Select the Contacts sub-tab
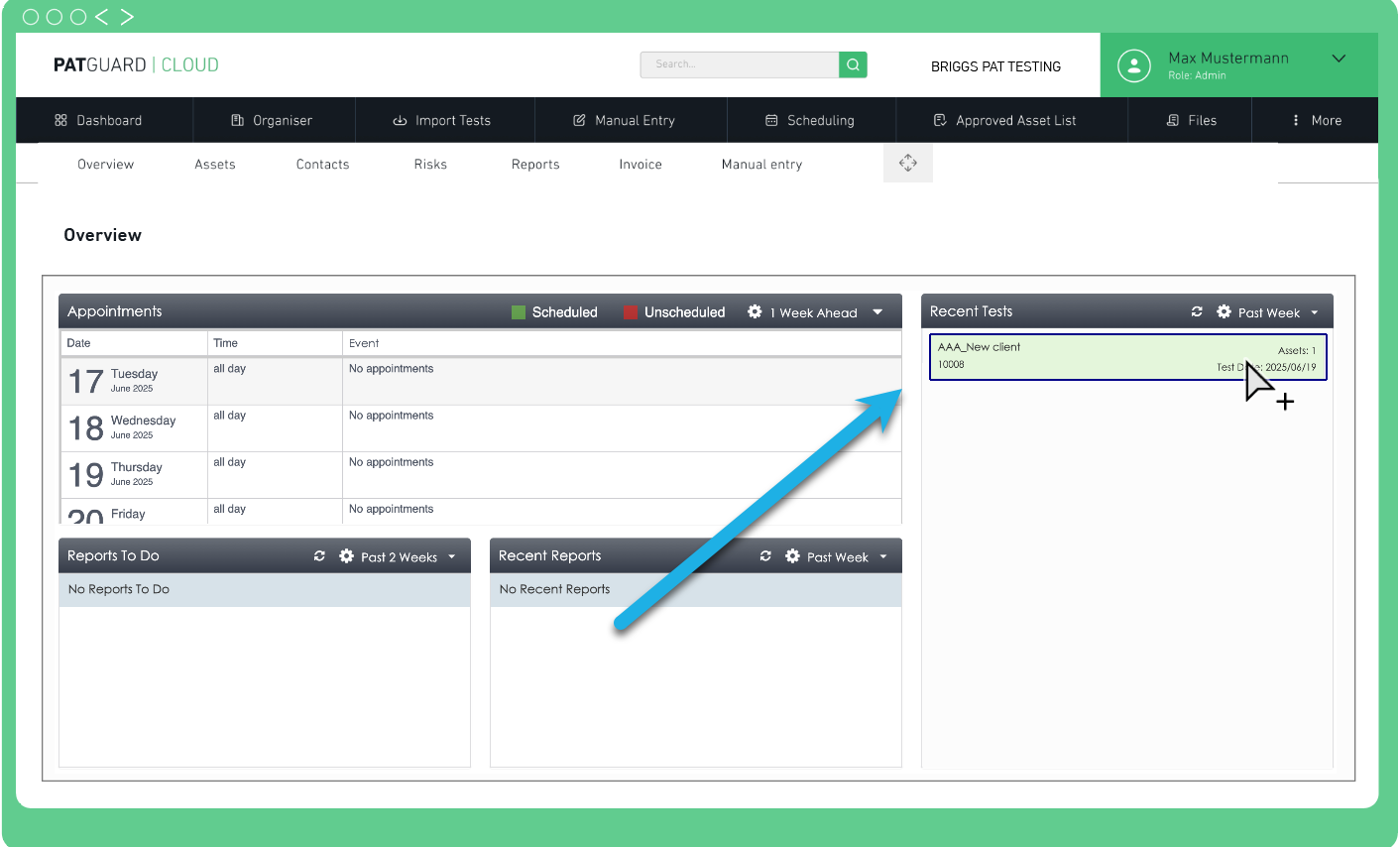Viewport: 1400px width, 847px height. 323,165
